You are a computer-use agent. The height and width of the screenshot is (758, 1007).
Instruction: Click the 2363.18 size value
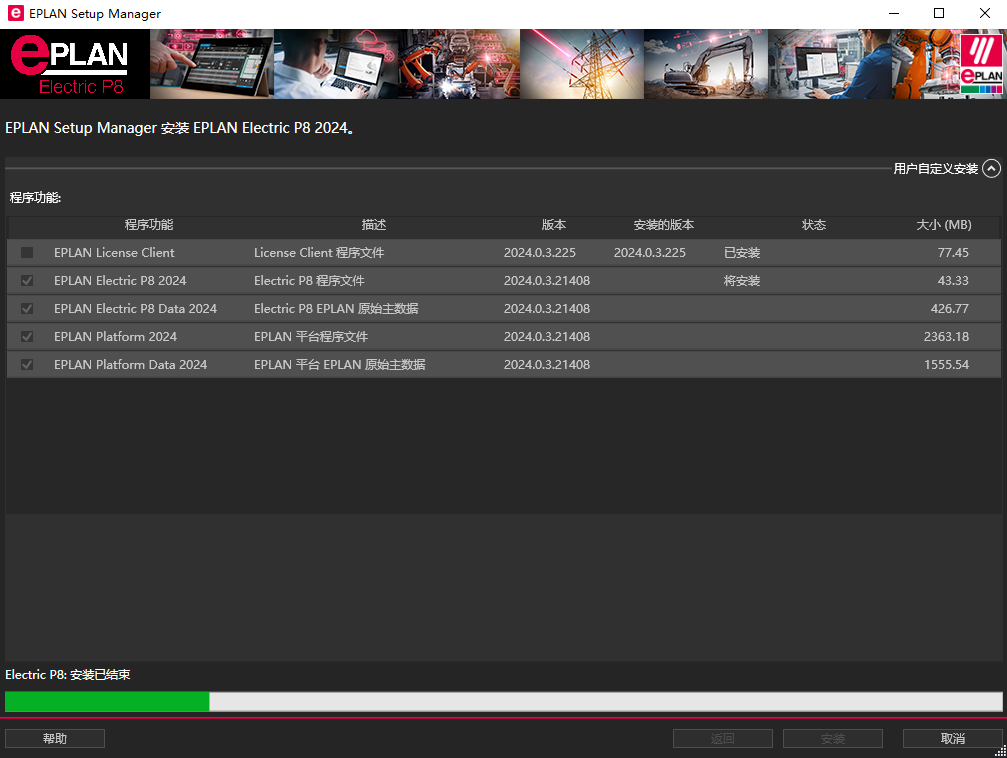946,337
